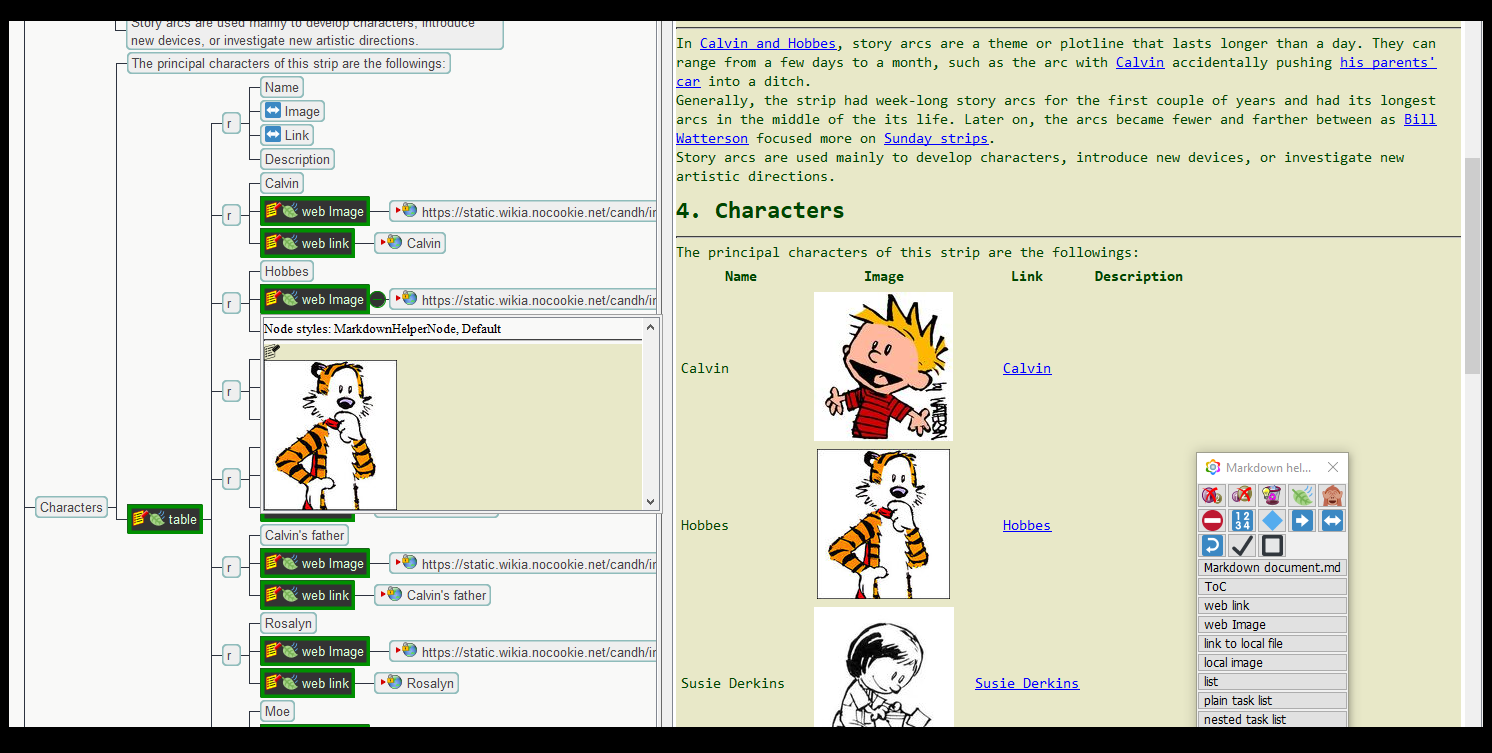The image size is (1492, 753).
Task: Open the Susie Derkins link in the table
Action: (x=1027, y=683)
